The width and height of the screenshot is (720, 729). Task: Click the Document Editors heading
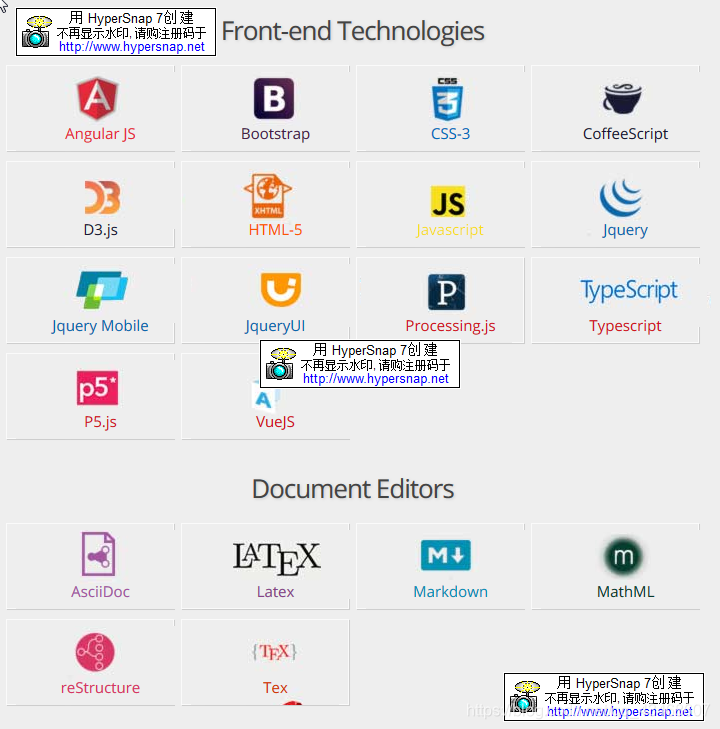[353, 489]
